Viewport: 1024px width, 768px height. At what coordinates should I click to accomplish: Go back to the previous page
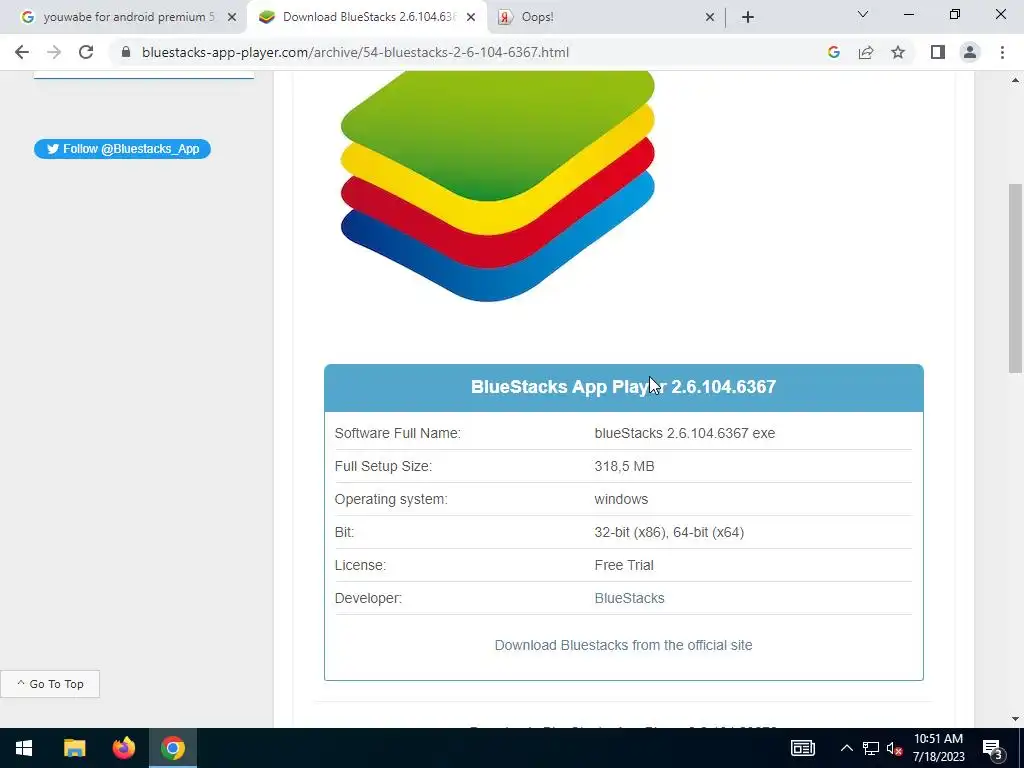coord(22,52)
